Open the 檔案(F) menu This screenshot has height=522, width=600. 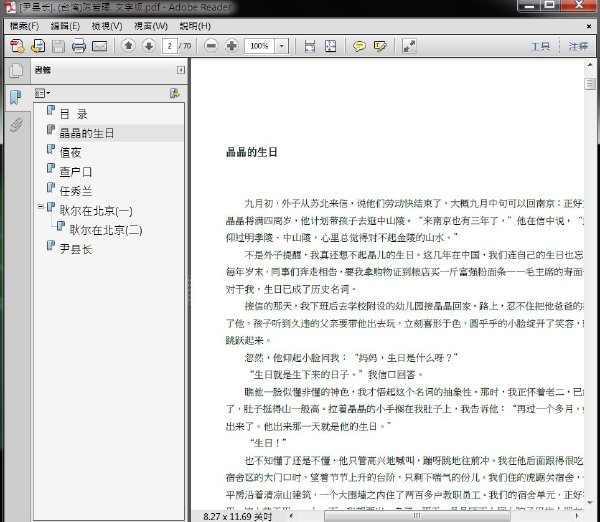coord(24,26)
